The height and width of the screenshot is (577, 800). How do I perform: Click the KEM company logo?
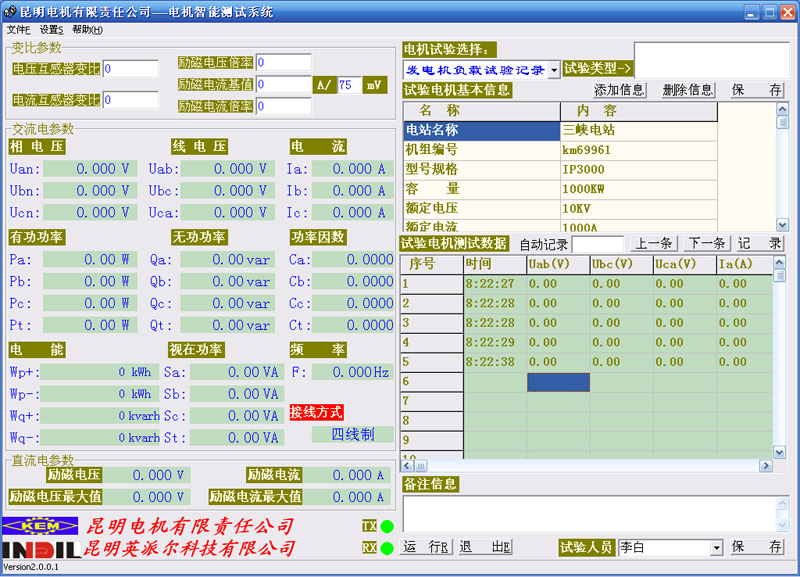click(40, 526)
